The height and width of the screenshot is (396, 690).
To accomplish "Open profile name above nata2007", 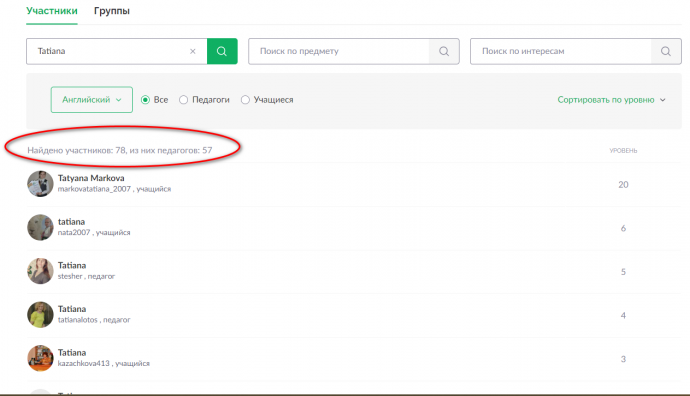I will click(x=71, y=222).
